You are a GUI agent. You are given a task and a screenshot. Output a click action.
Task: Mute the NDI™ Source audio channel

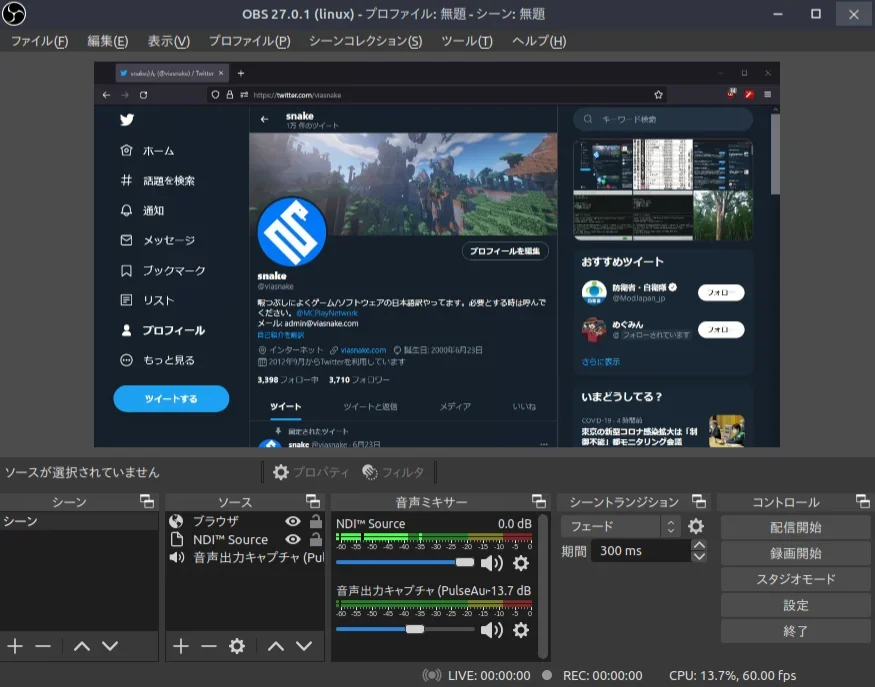[492, 563]
